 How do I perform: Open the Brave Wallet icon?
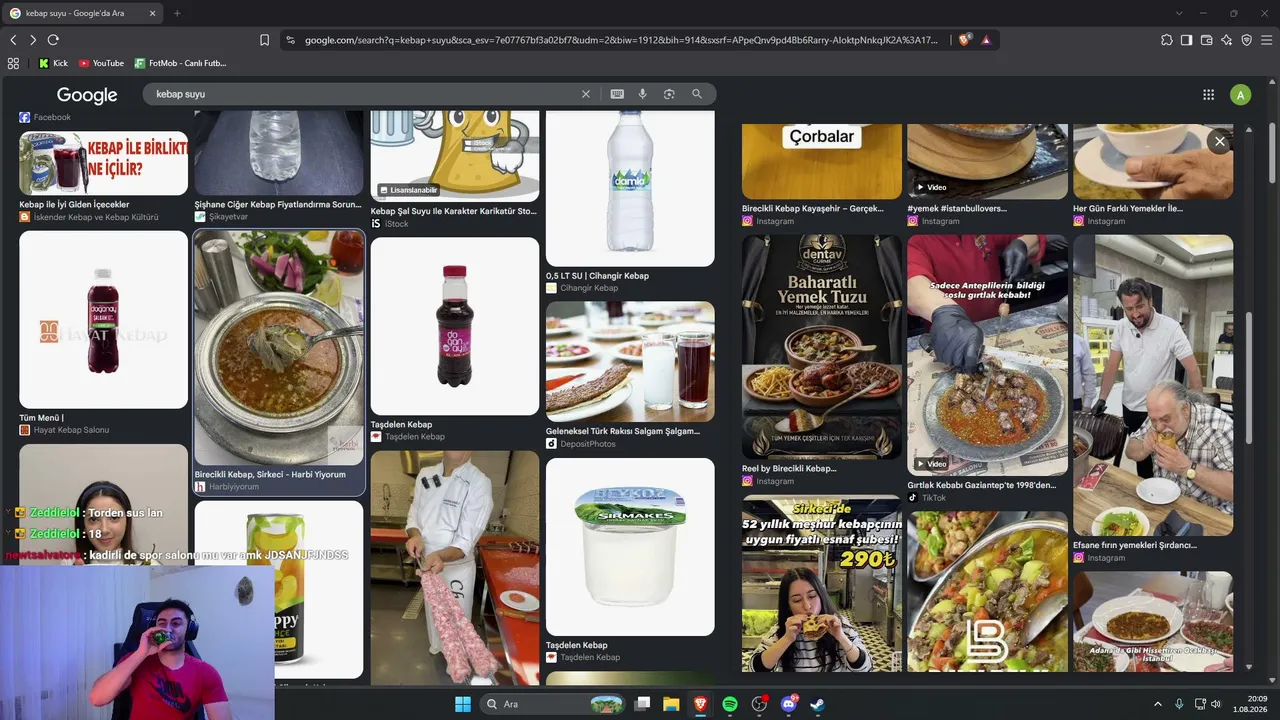point(1206,40)
